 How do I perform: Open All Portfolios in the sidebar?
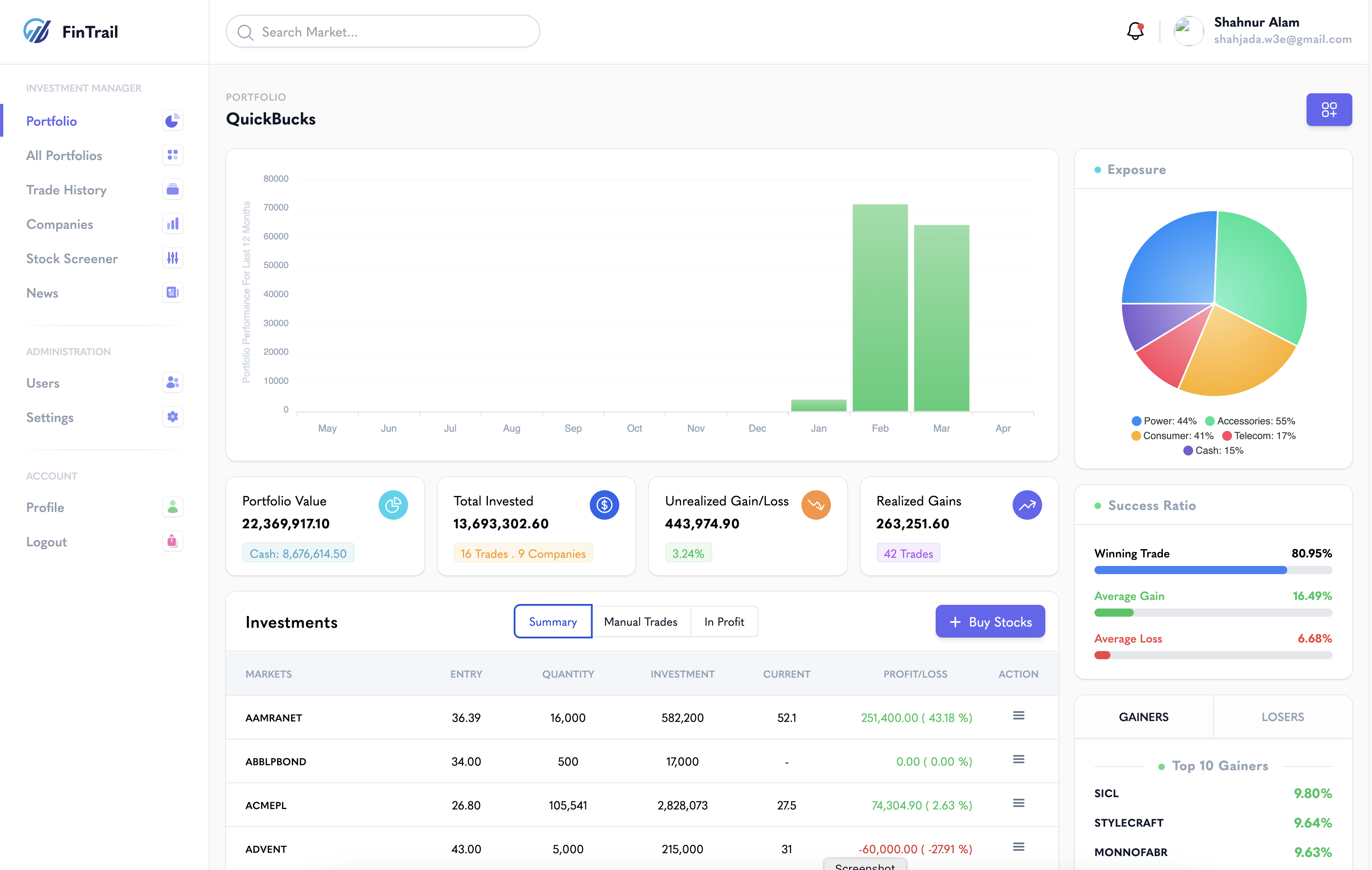pos(64,156)
